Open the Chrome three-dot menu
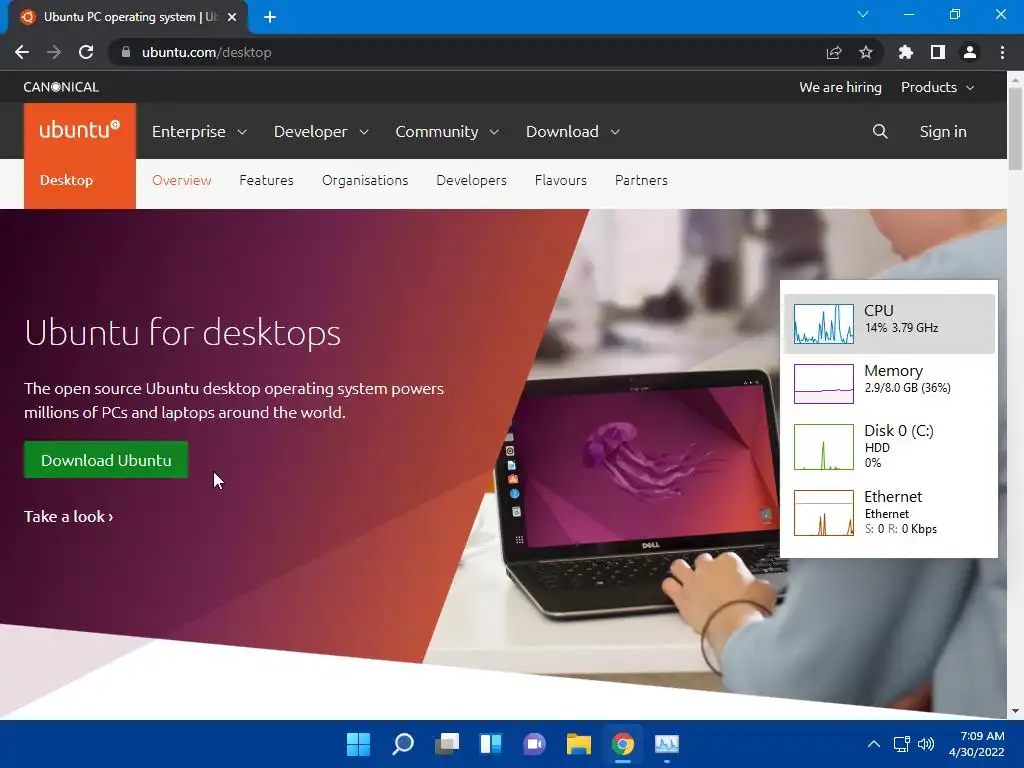The width and height of the screenshot is (1024, 768). pyautogui.click(x=1002, y=52)
